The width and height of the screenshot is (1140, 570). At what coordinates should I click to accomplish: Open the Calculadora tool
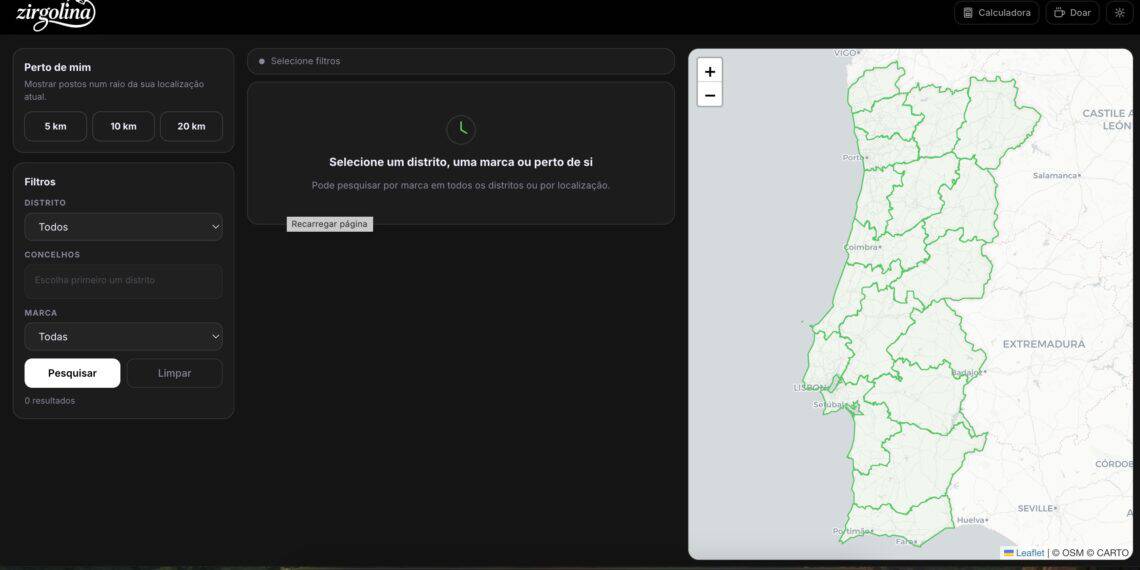click(995, 13)
